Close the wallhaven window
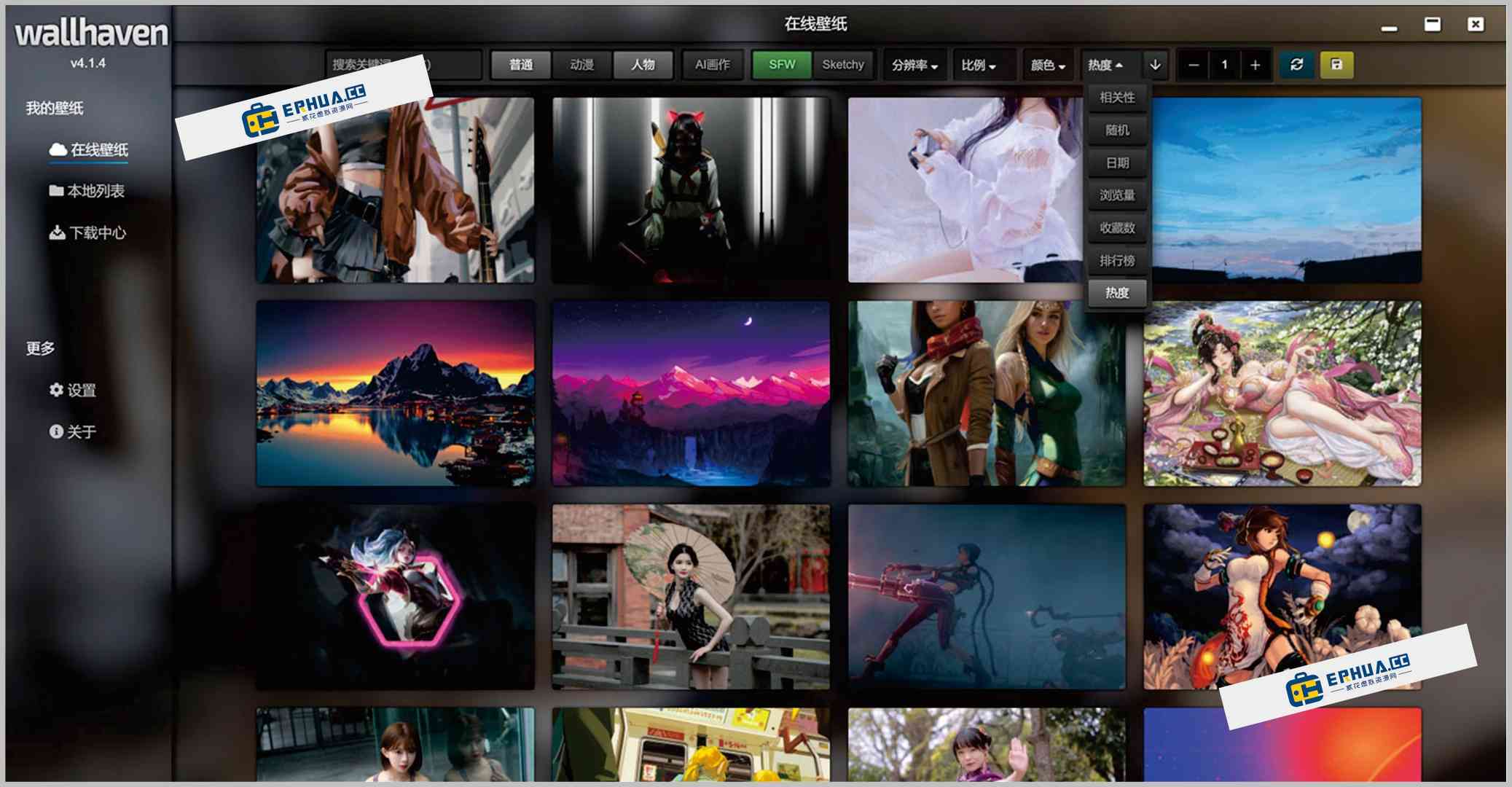Image resolution: width=1512 pixels, height=787 pixels. (1476, 24)
